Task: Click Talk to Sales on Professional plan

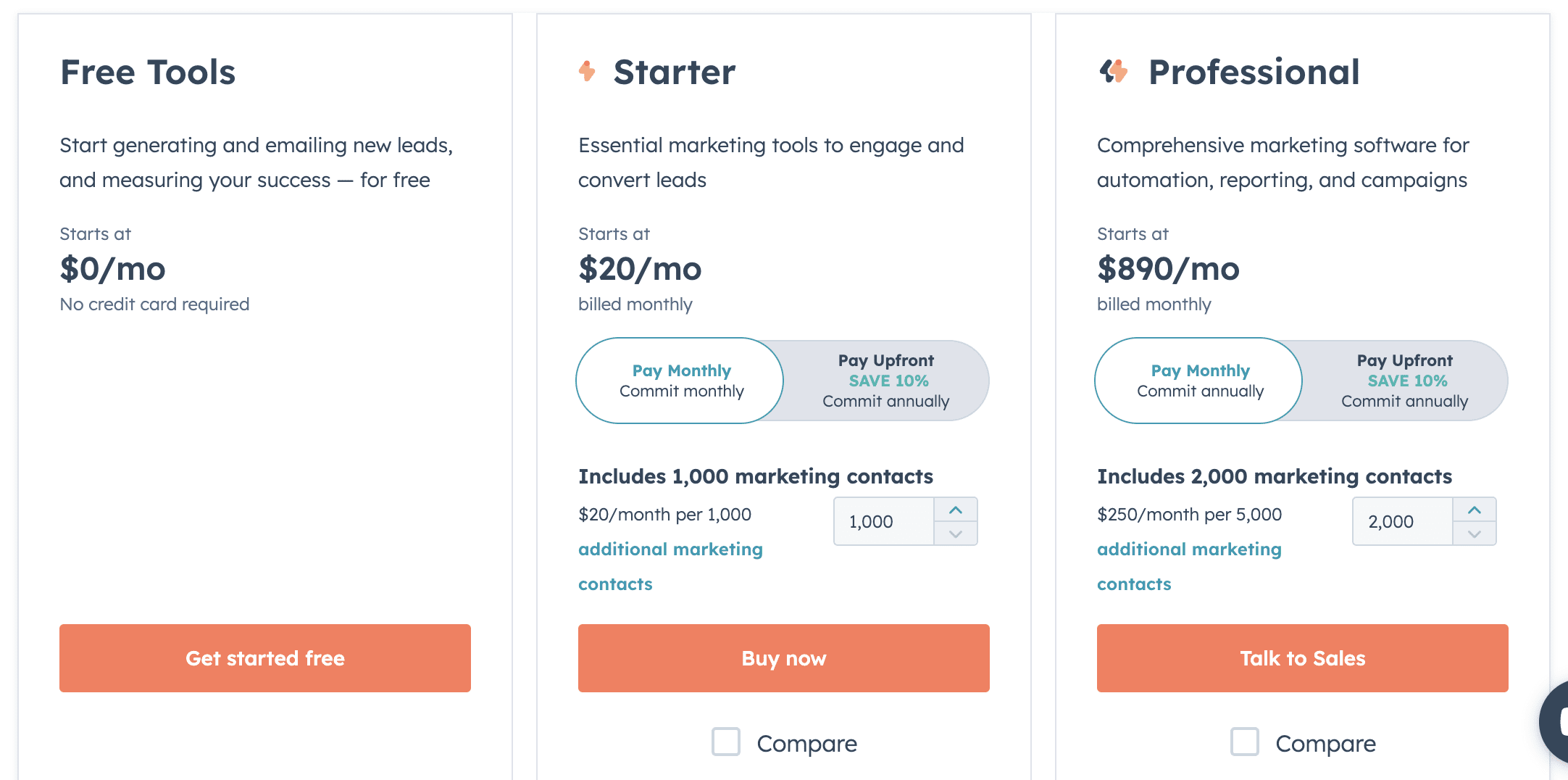Action: pyautogui.click(x=1302, y=657)
